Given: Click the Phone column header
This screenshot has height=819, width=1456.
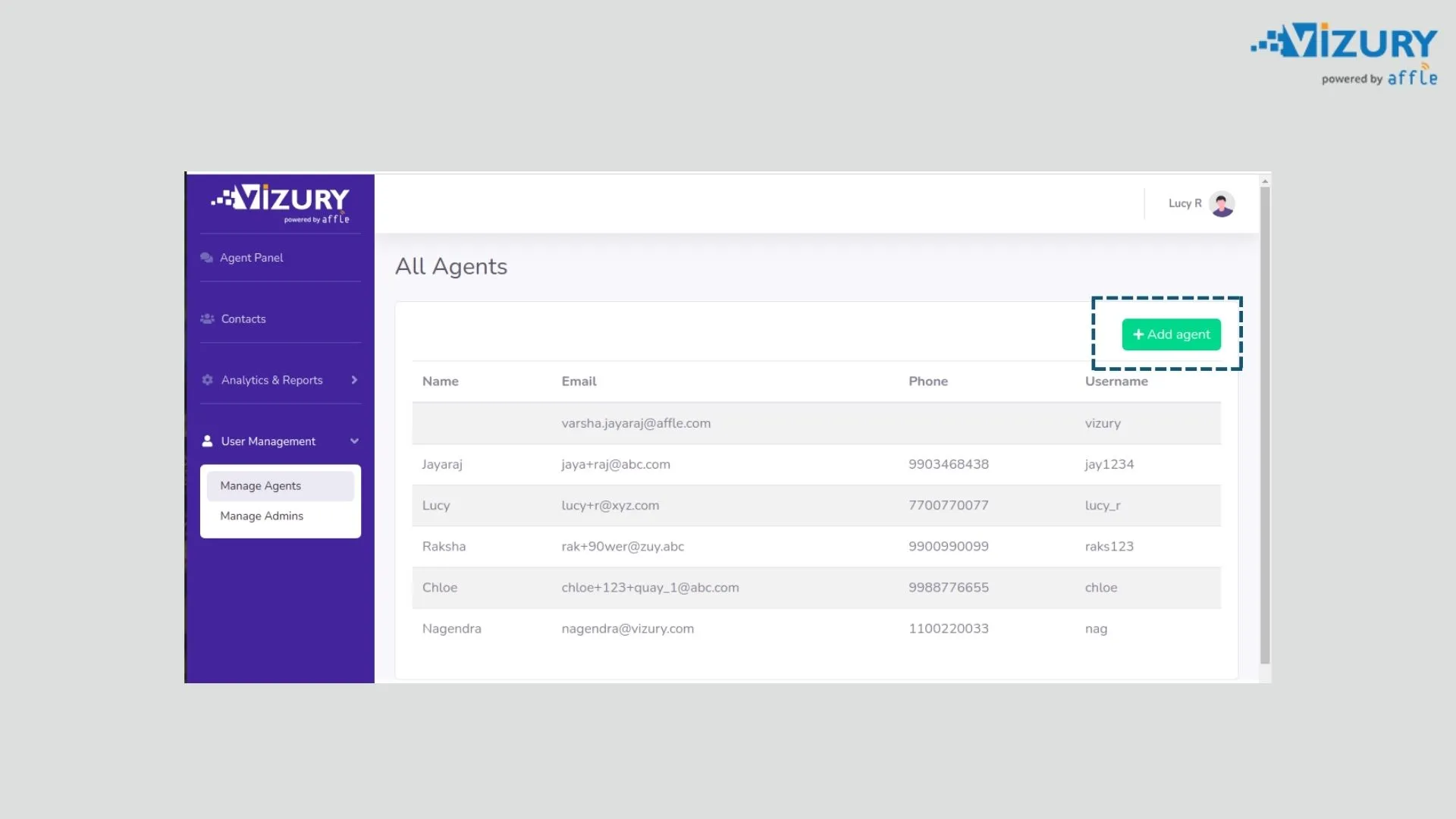Looking at the screenshot, I should click(x=928, y=381).
